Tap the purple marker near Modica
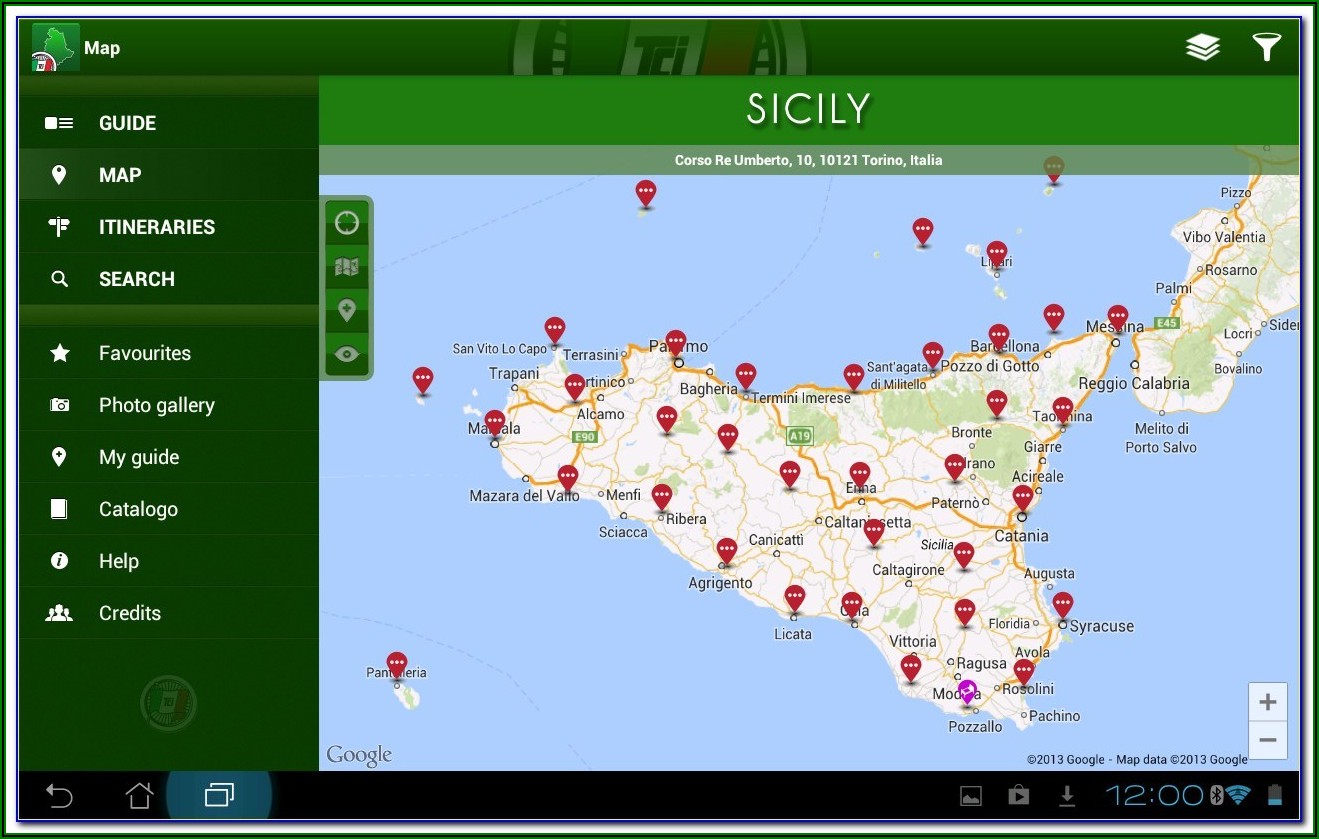 click(x=967, y=691)
